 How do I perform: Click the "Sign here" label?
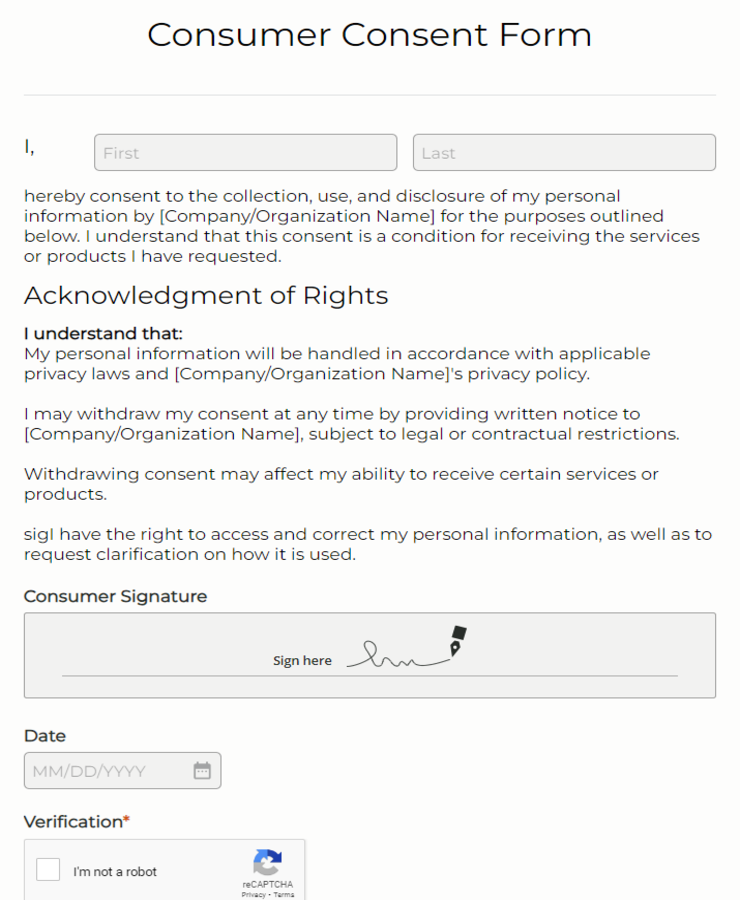[302, 660]
